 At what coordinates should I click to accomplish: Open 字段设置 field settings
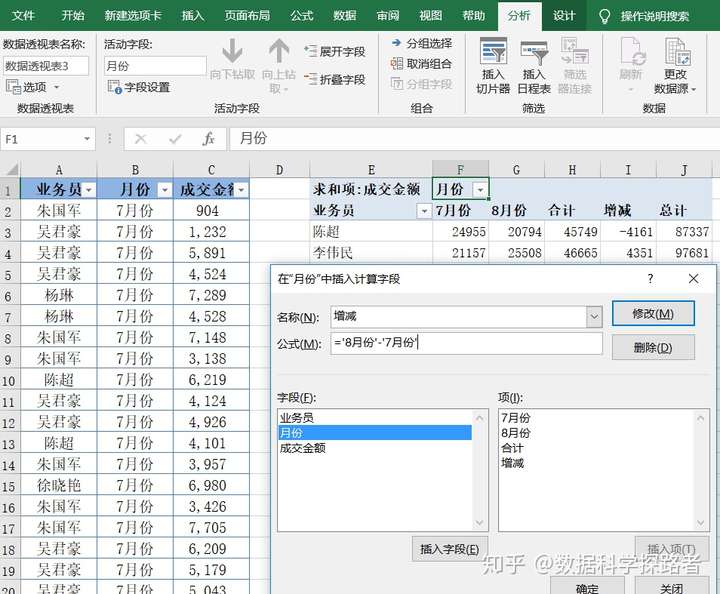(139, 87)
